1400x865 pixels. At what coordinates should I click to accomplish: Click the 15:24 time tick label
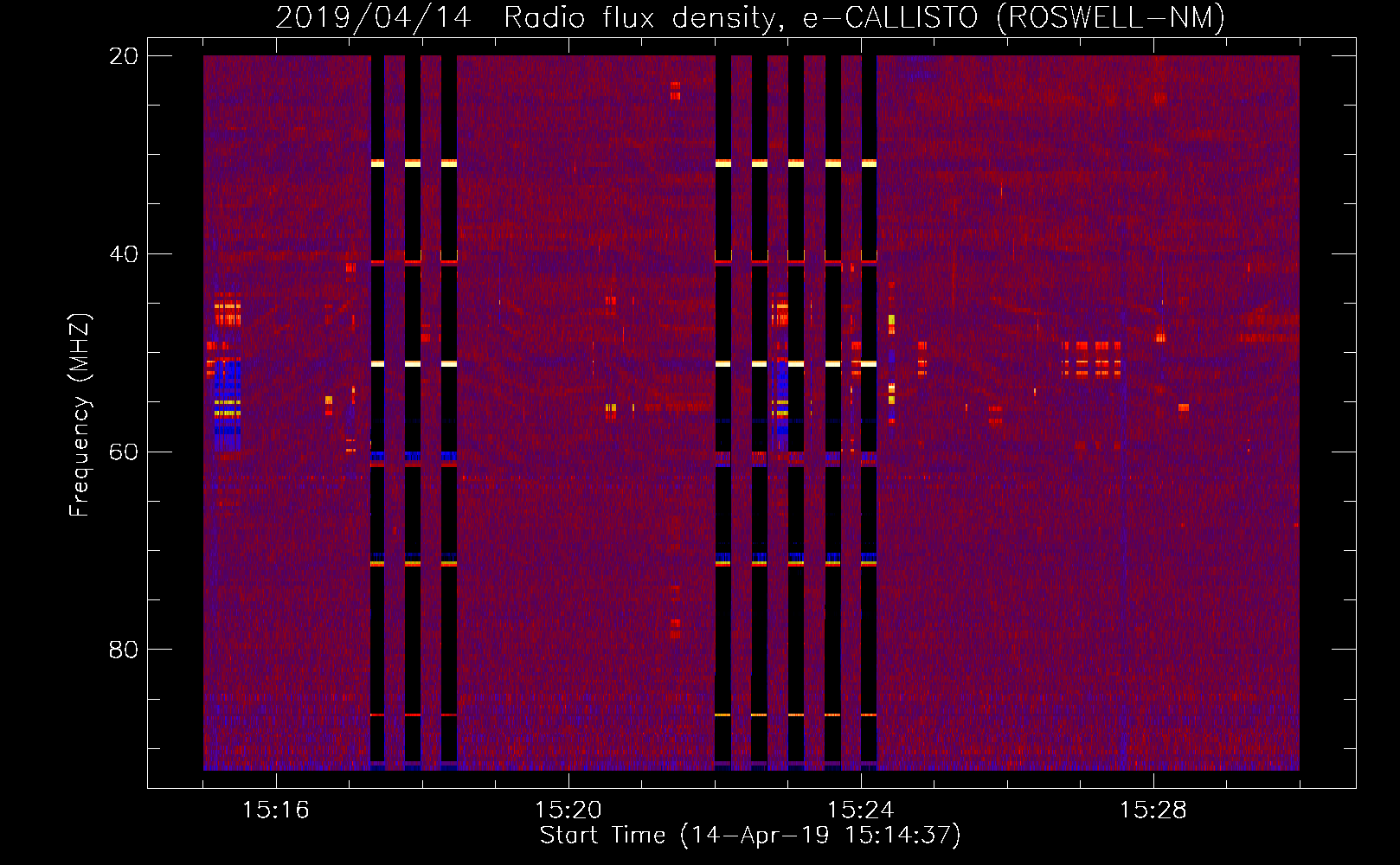point(860,811)
